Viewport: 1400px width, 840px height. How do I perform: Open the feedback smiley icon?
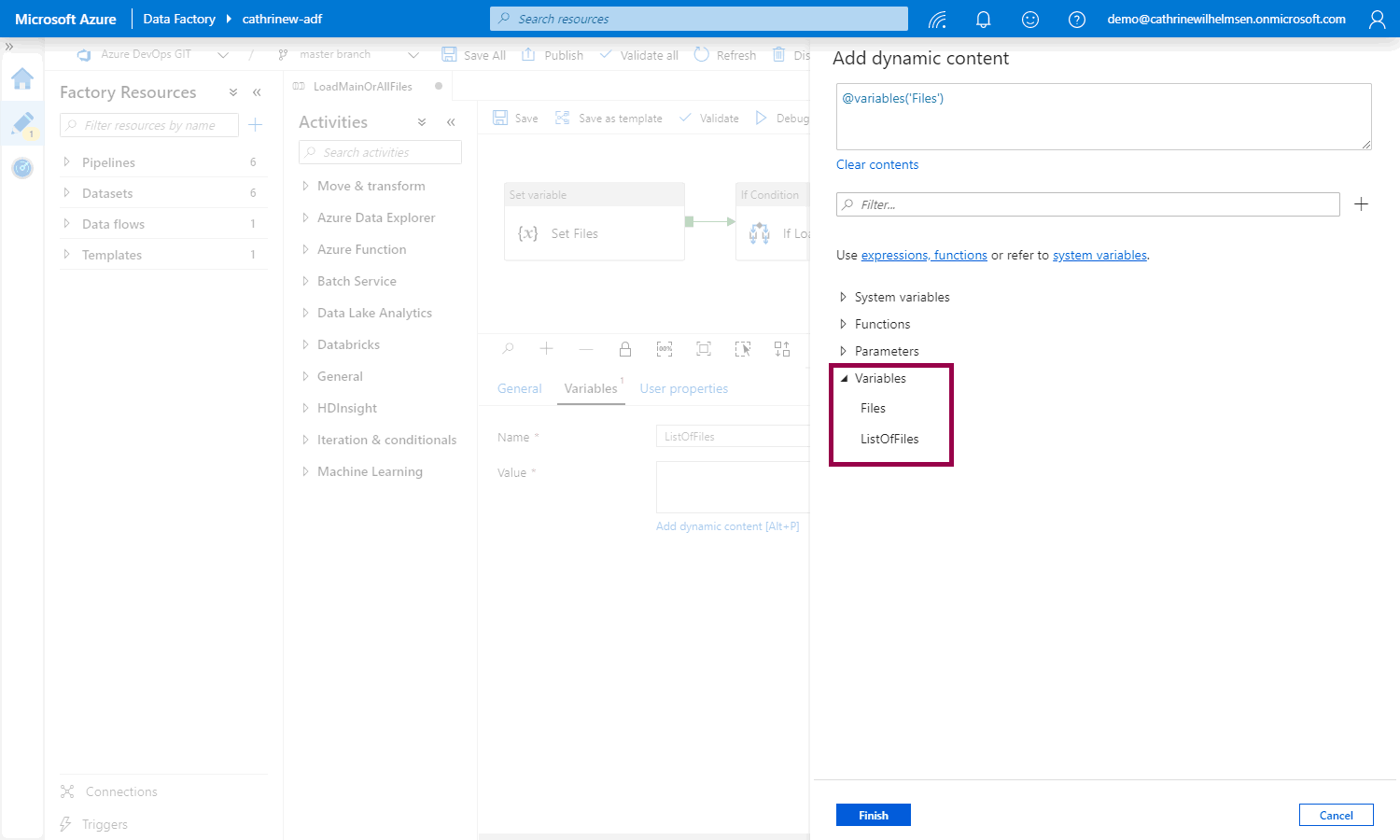click(x=1030, y=19)
